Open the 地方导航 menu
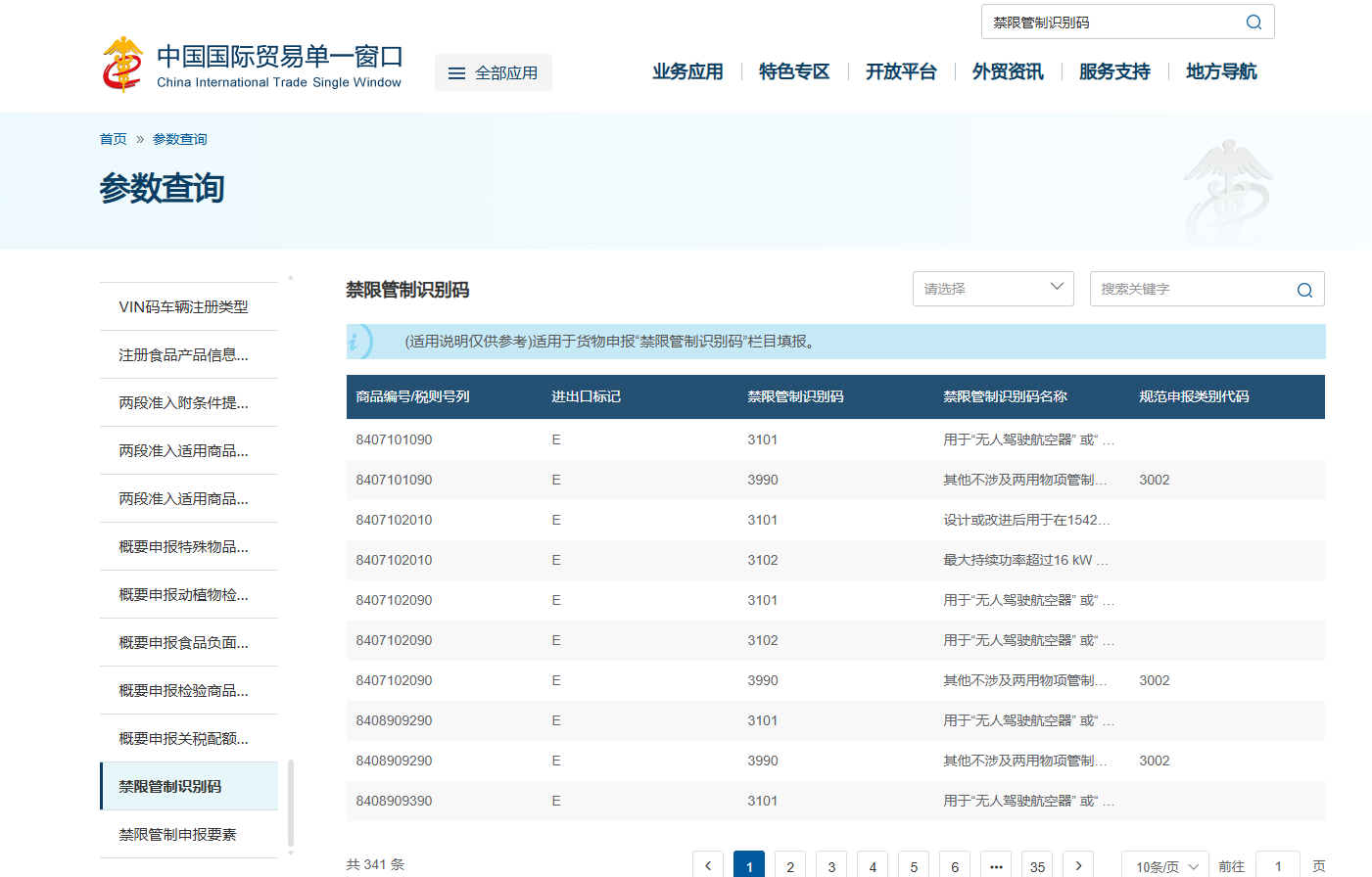Image resolution: width=1372 pixels, height=877 pixels. (x=1221, y=71)
